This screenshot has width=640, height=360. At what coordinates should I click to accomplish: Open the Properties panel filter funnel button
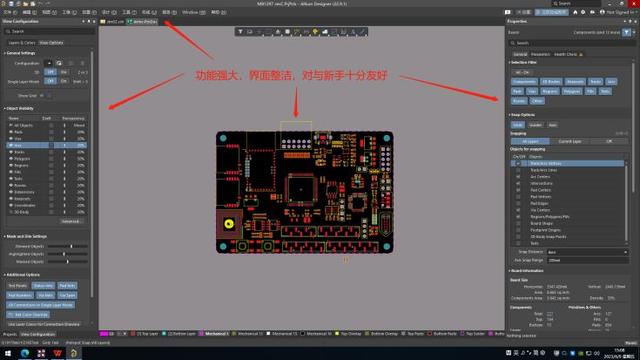click(627, 32)
